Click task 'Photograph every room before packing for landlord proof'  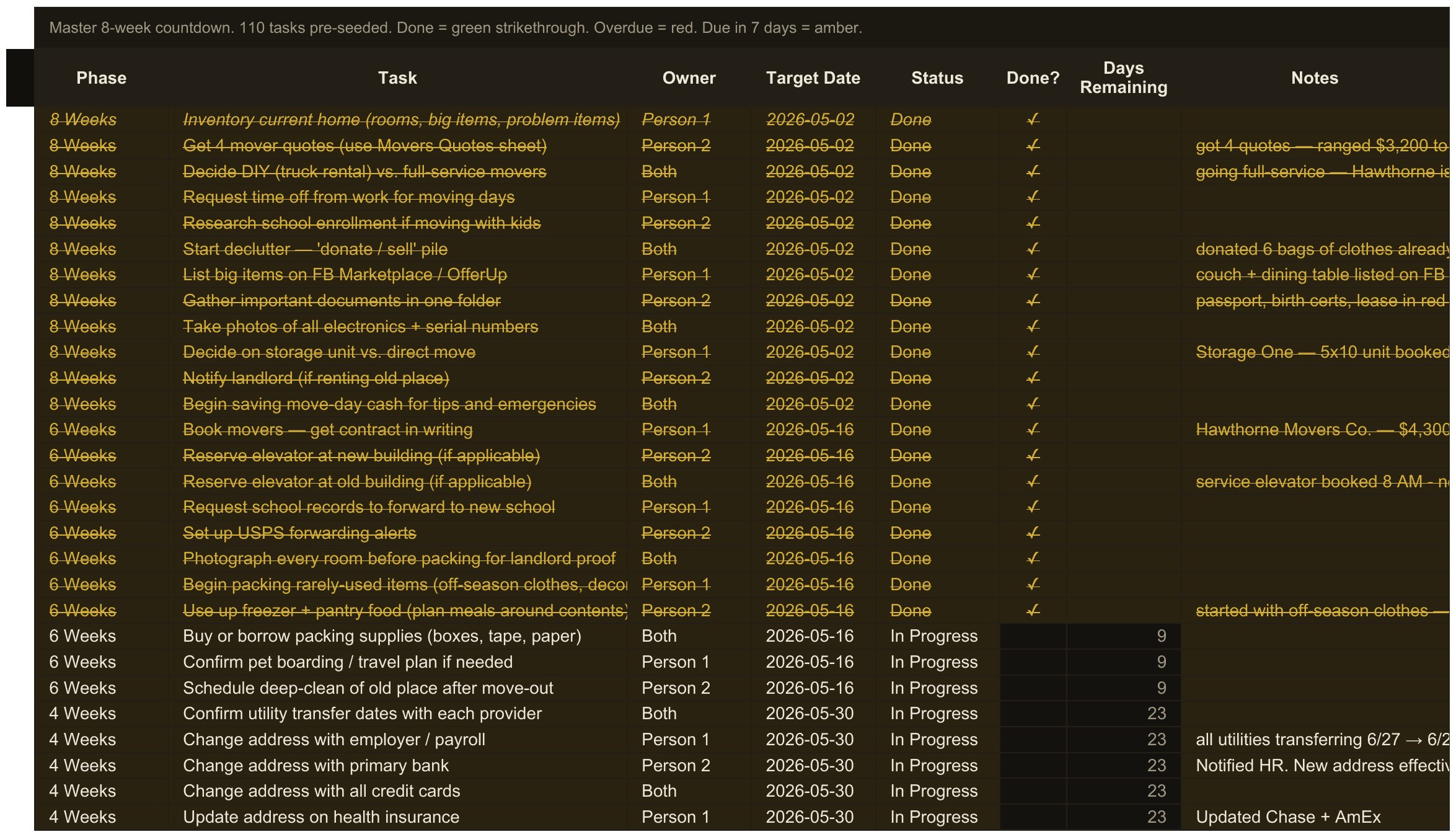point(399,559)
